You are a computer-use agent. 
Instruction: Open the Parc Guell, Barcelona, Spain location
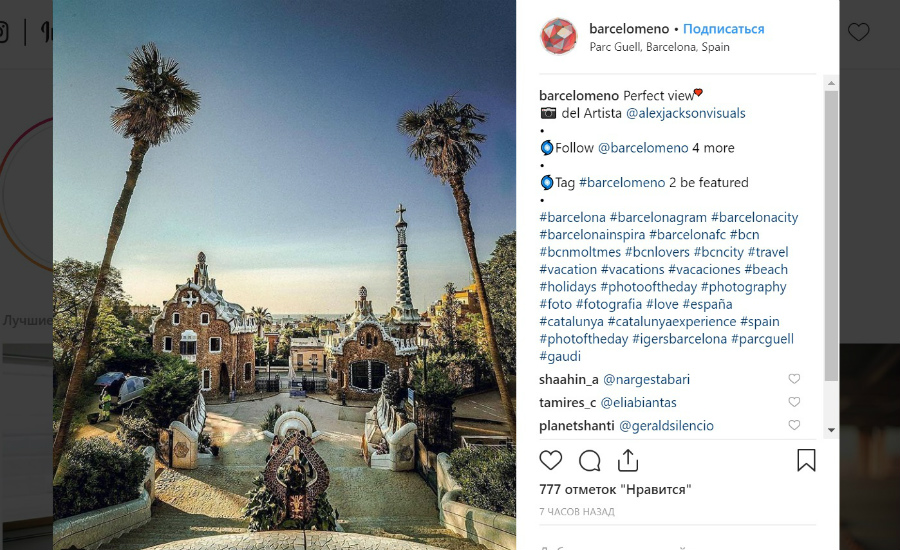tap(660, 47)
